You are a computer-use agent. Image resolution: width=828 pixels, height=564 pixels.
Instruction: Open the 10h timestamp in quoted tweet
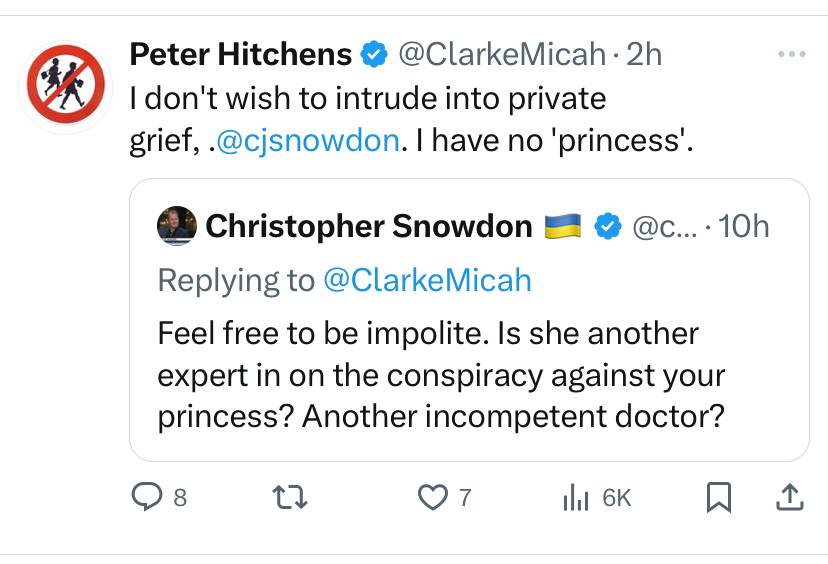click(744, 226)
